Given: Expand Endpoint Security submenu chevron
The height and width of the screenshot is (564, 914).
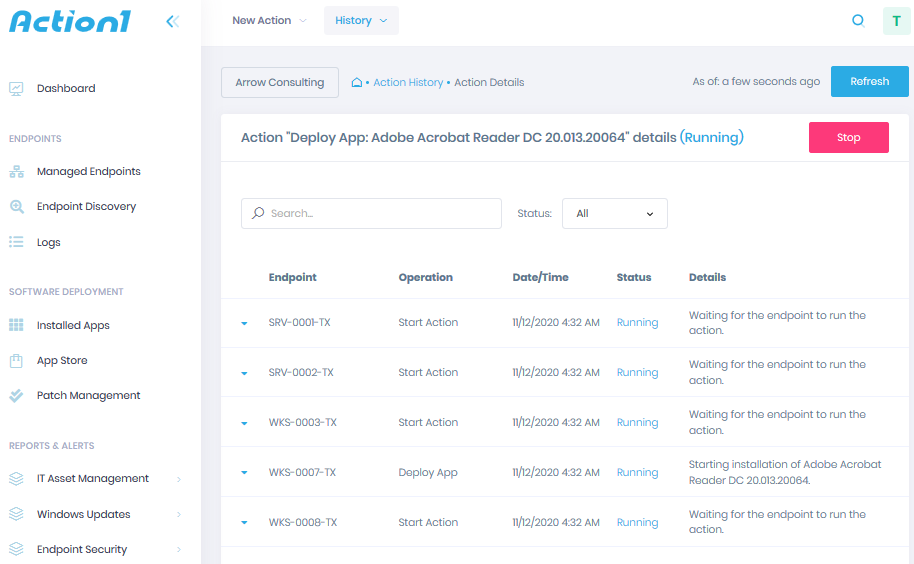Looking at the screenshot, I should click(x=179, y=549).
